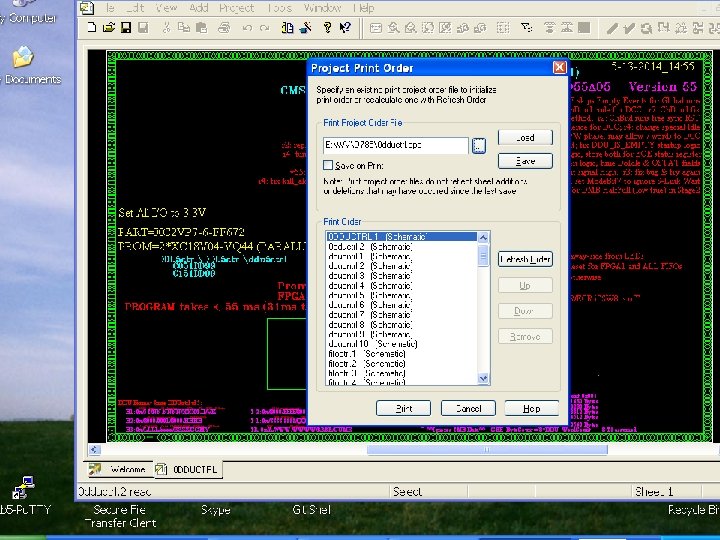Screen dimensions: 720x540
Task: Click the Remove button in Print Order
Action: pos(525,337)
